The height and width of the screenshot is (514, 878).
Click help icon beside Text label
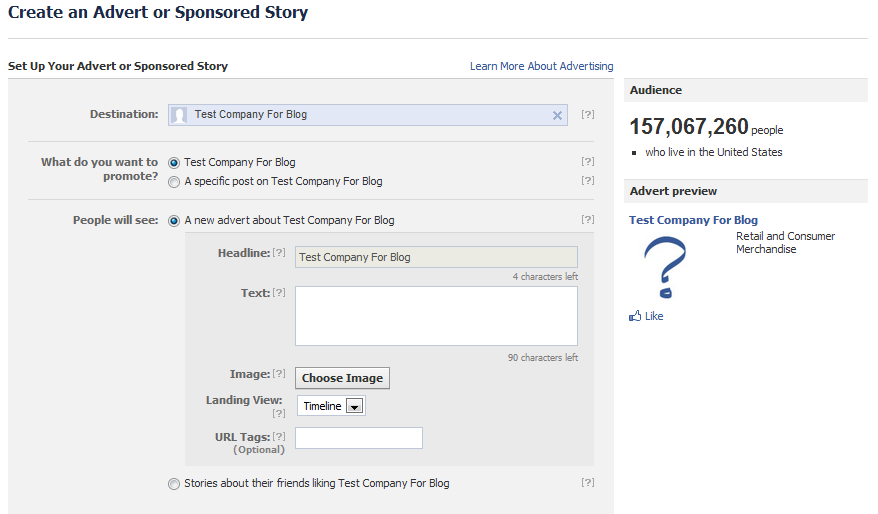click(x=279, y=292)
